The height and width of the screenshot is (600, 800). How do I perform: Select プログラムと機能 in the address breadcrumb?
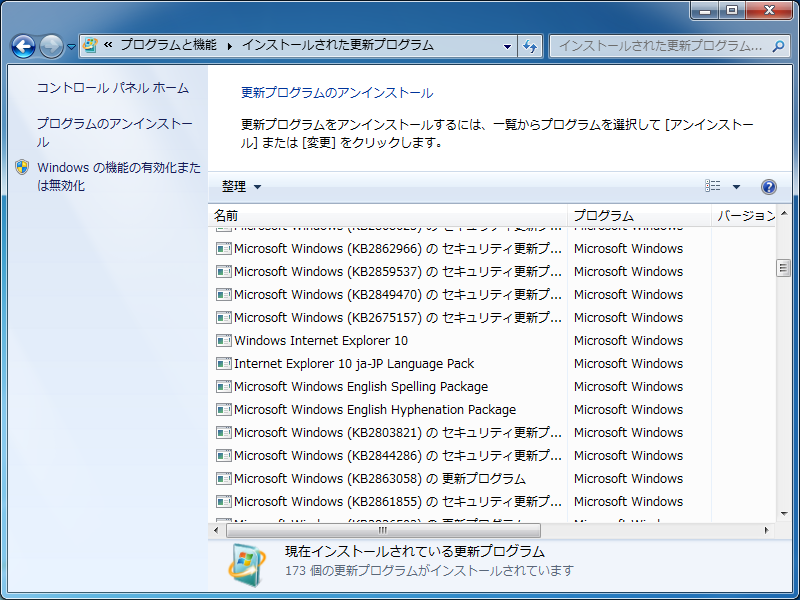(168, 45)
